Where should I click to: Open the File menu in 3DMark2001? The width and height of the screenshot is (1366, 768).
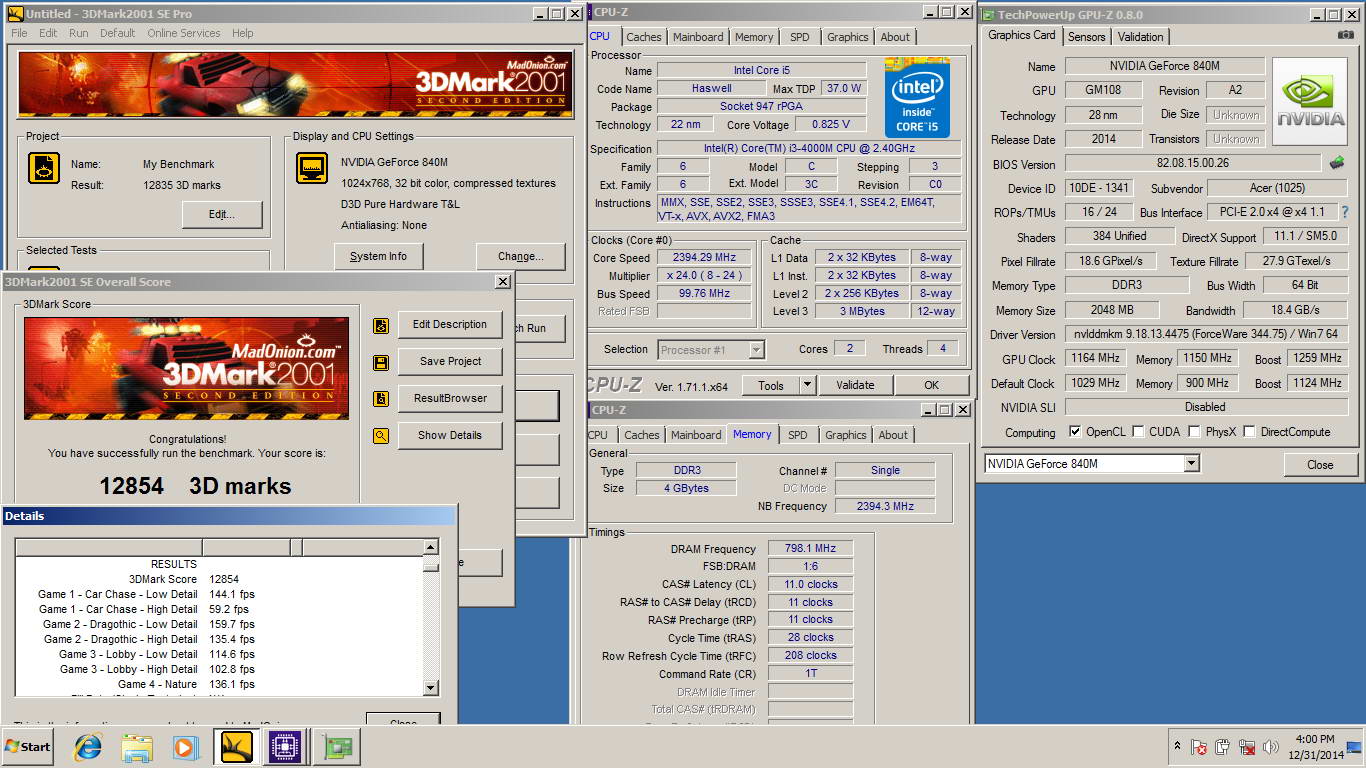(x=19, y=33)
